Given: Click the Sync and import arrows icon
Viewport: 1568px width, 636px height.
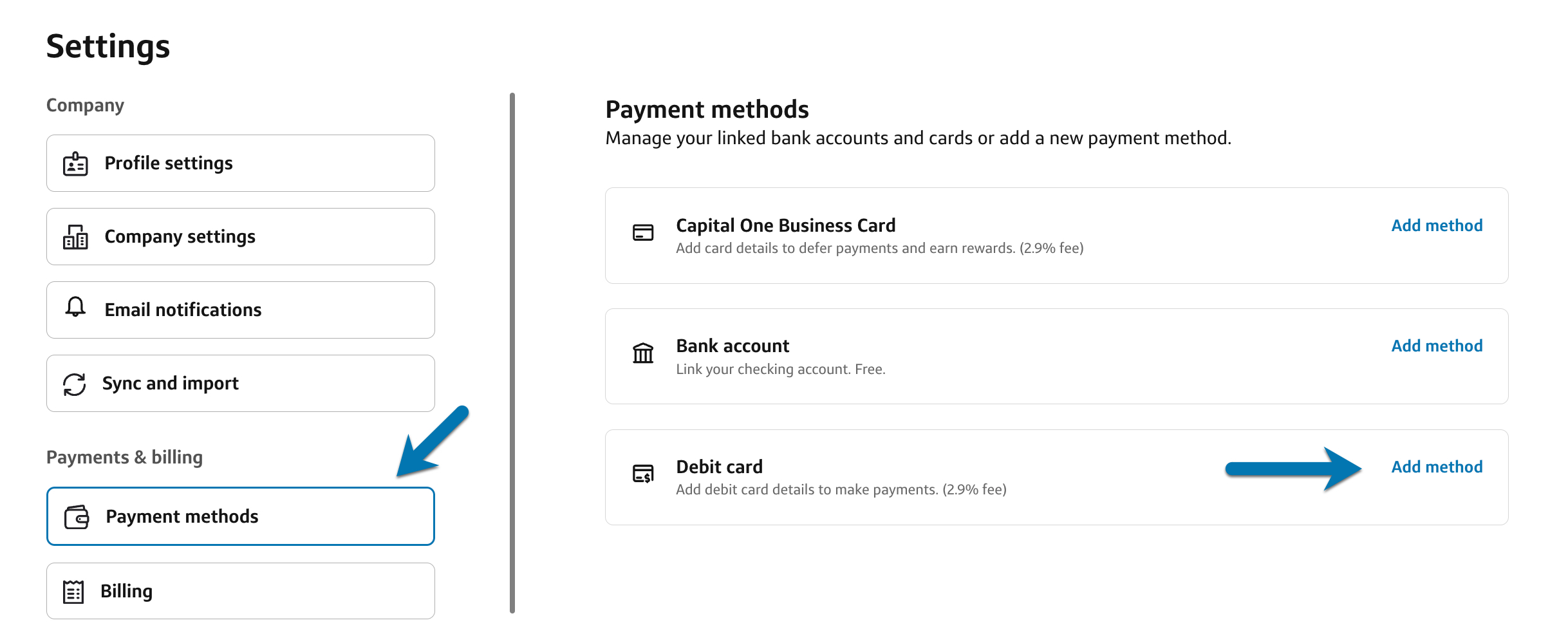Looking at the screenshot, I should pos(75,384).
